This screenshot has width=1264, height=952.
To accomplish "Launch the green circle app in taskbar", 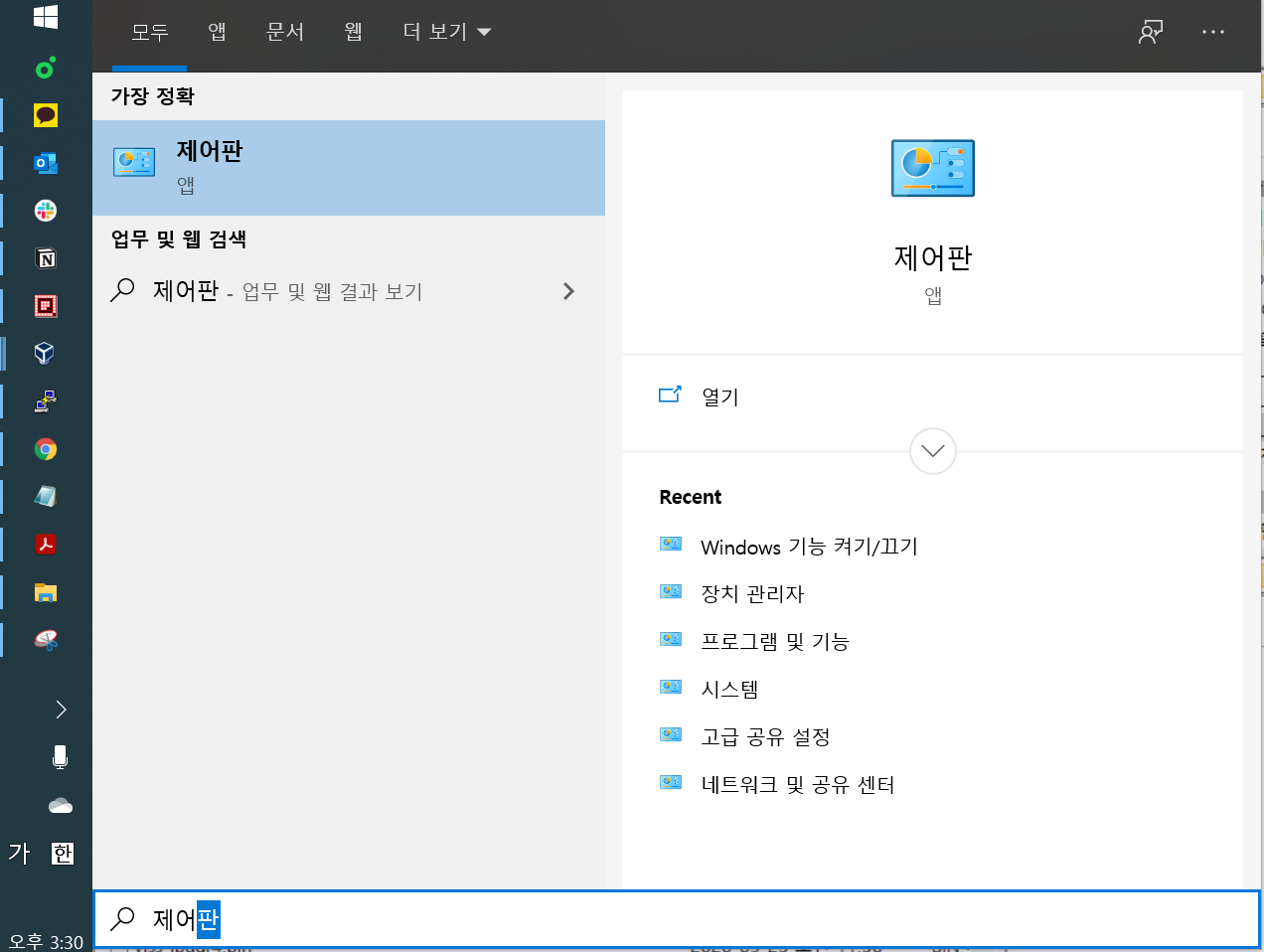I will (x=46, y=68).
